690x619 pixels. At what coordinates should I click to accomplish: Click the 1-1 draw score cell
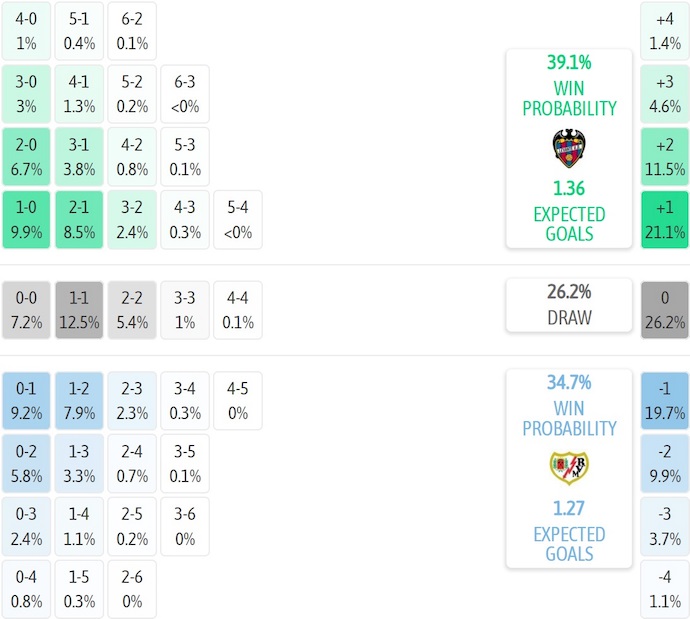tap(79, 310)
